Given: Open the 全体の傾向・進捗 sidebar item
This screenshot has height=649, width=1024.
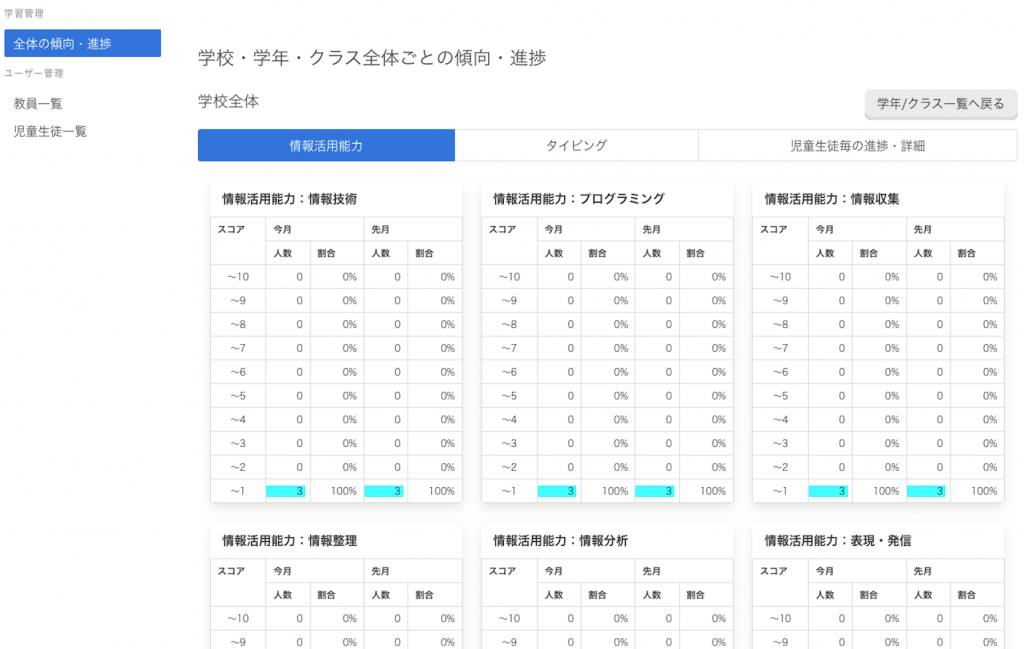Looking at the screenshot, I should point(82,43).
